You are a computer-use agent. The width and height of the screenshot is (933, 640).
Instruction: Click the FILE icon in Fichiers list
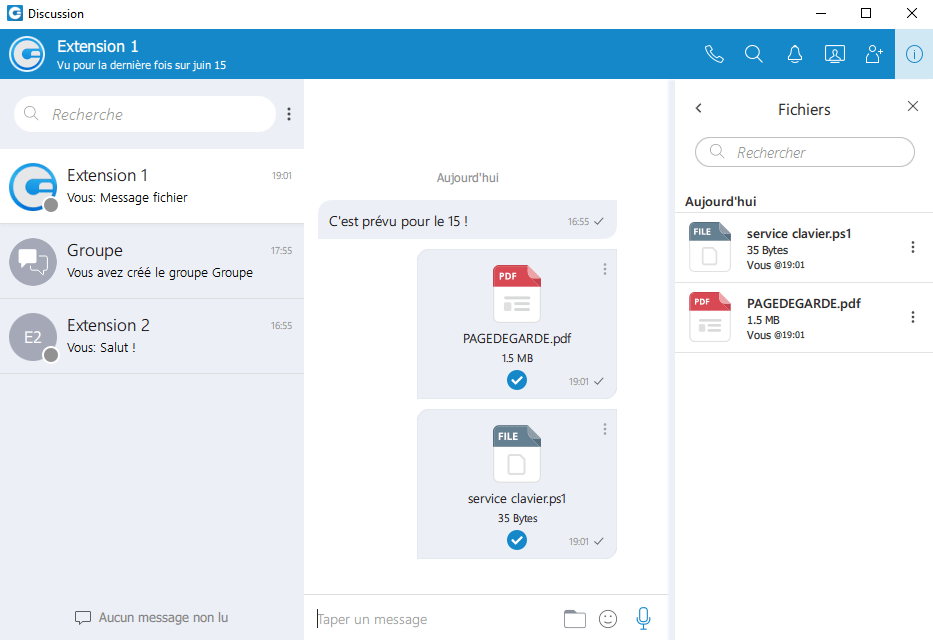[710, 247]
